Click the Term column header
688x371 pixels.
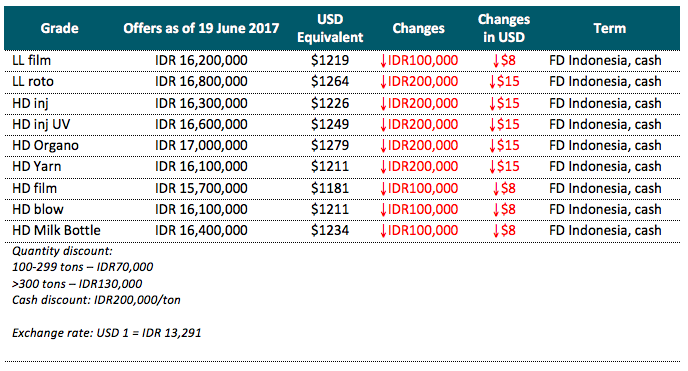click(609, 29)
